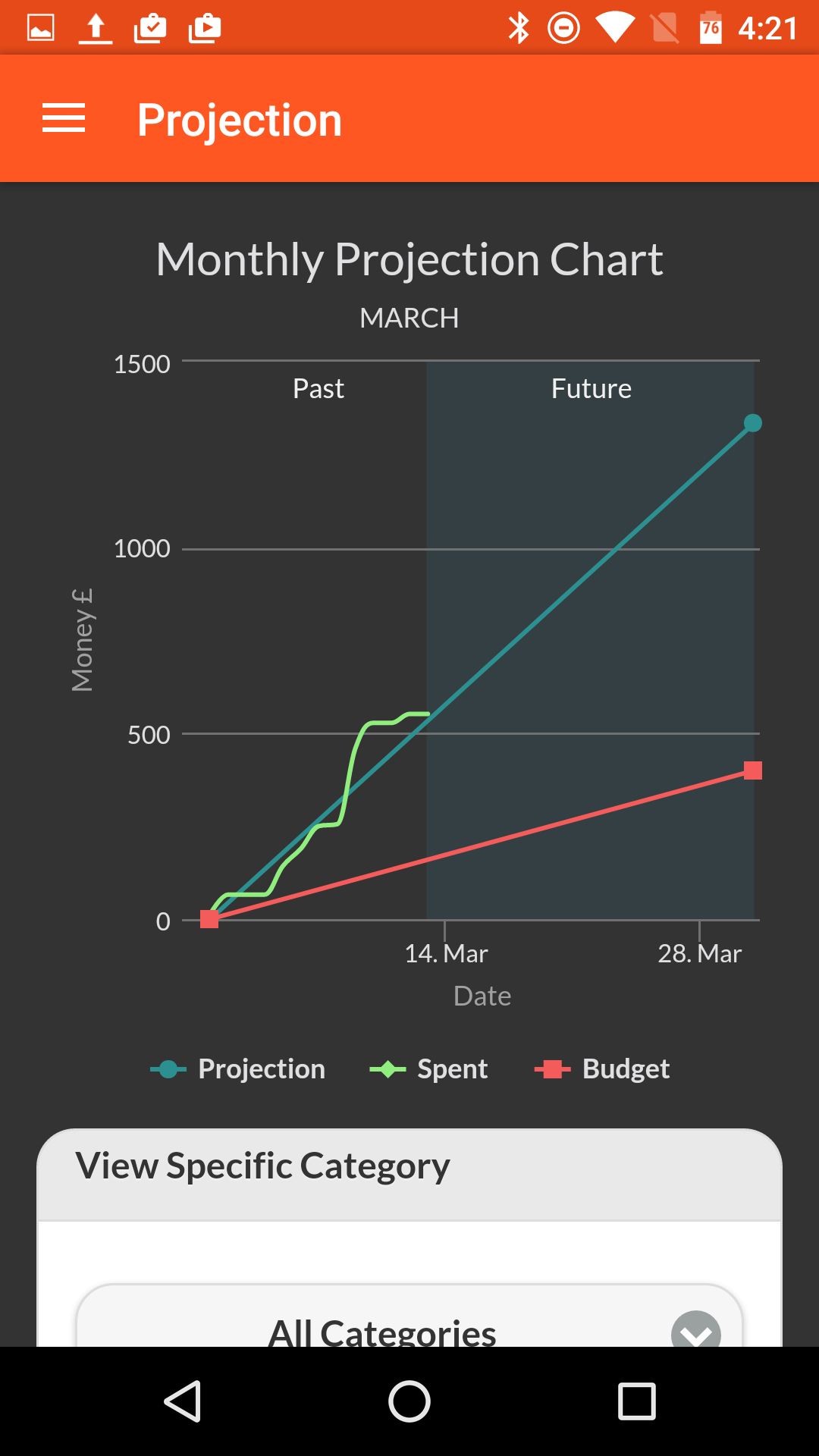Select the red budget end marker
The height and width of the screenshot is (1456, 819).
753,770
